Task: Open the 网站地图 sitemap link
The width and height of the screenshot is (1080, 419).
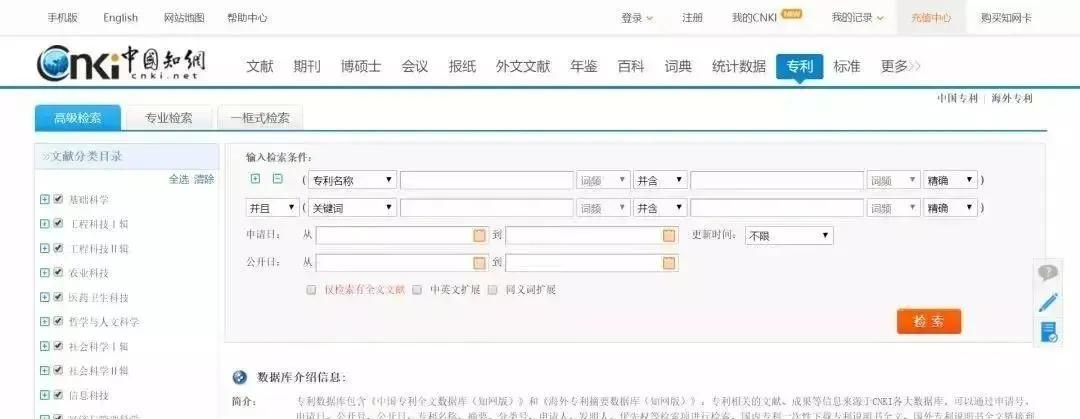Action: 185,18
